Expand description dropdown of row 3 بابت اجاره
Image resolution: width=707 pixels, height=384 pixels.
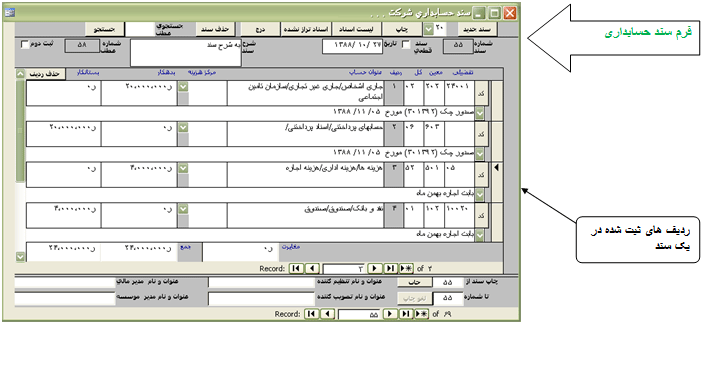480,194
